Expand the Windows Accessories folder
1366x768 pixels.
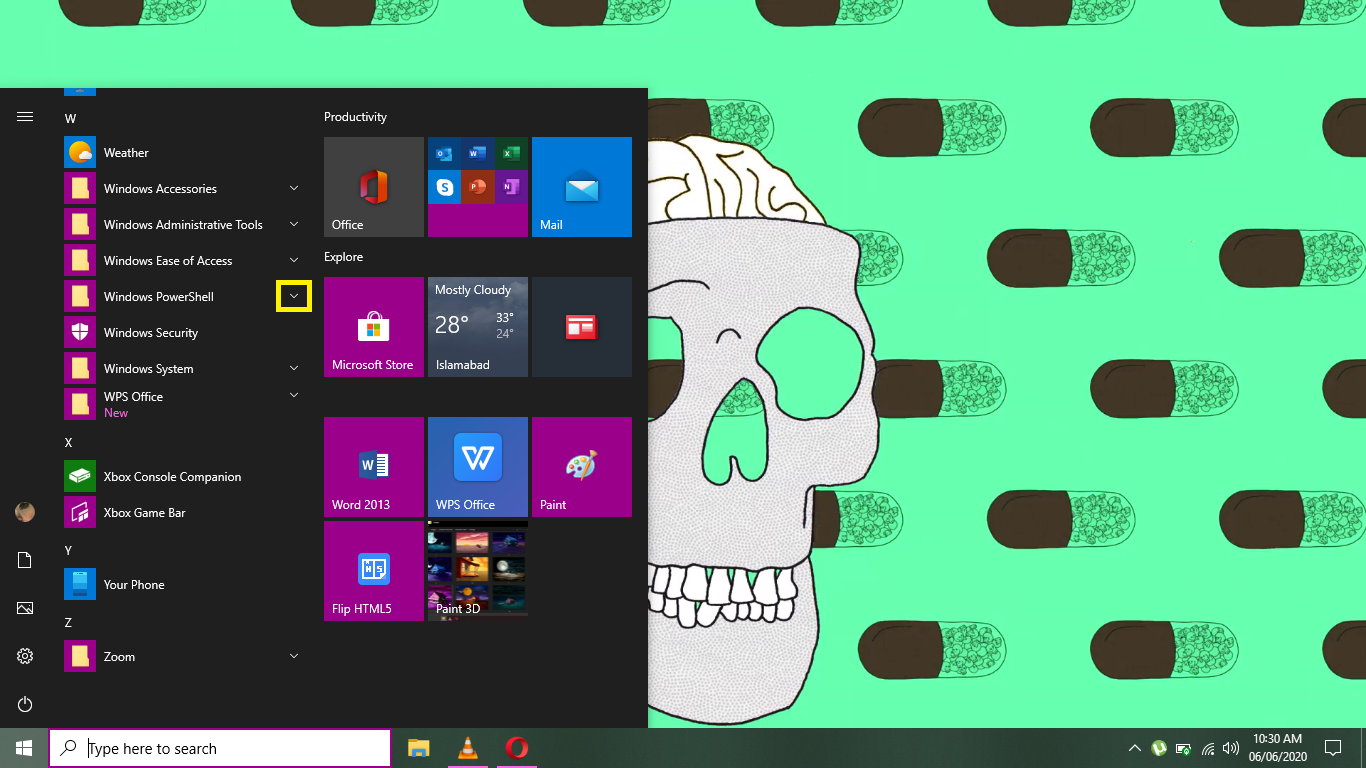[x=293, y=188]
